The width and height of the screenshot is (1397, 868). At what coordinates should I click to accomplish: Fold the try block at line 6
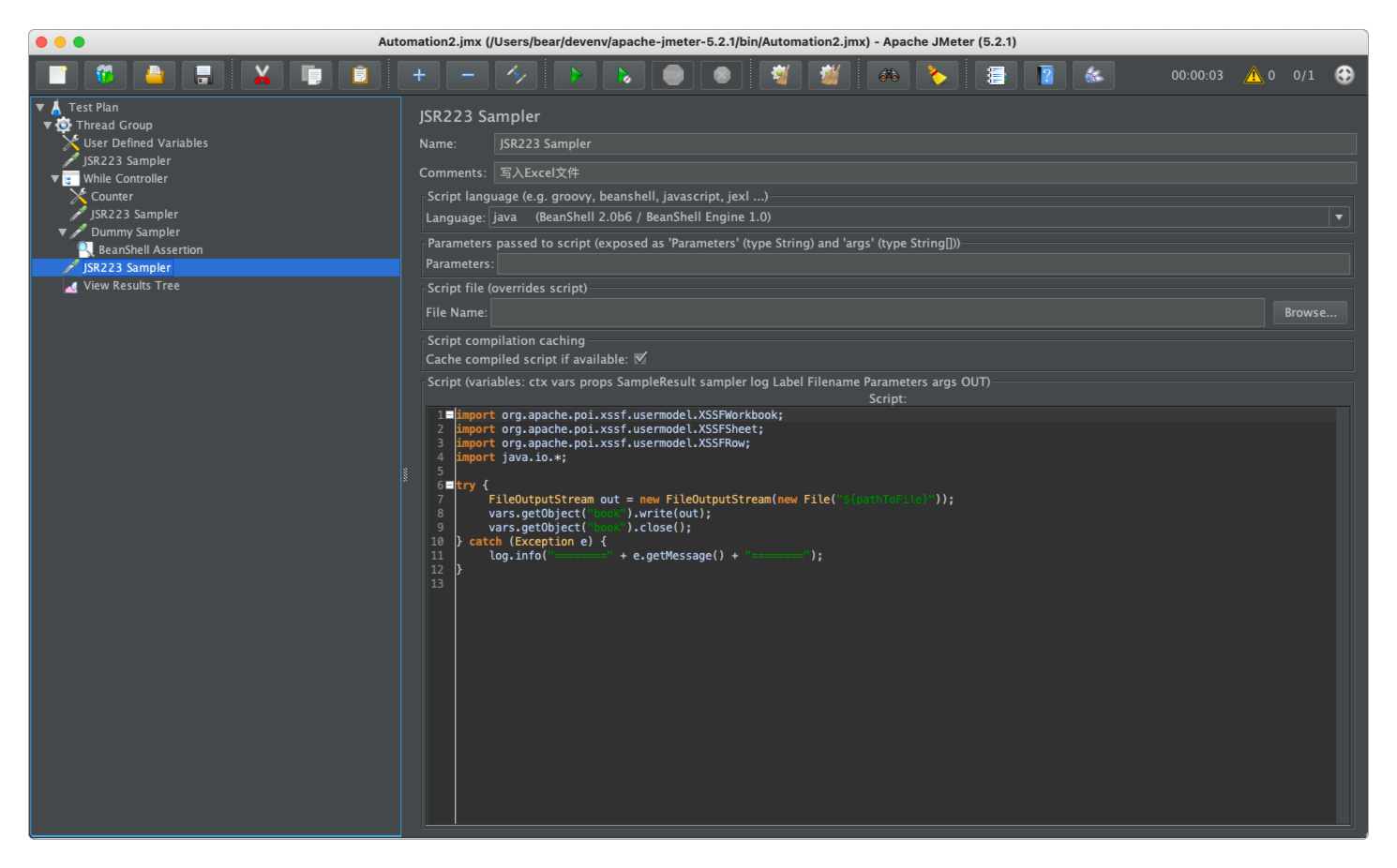(x=450, y=485)
